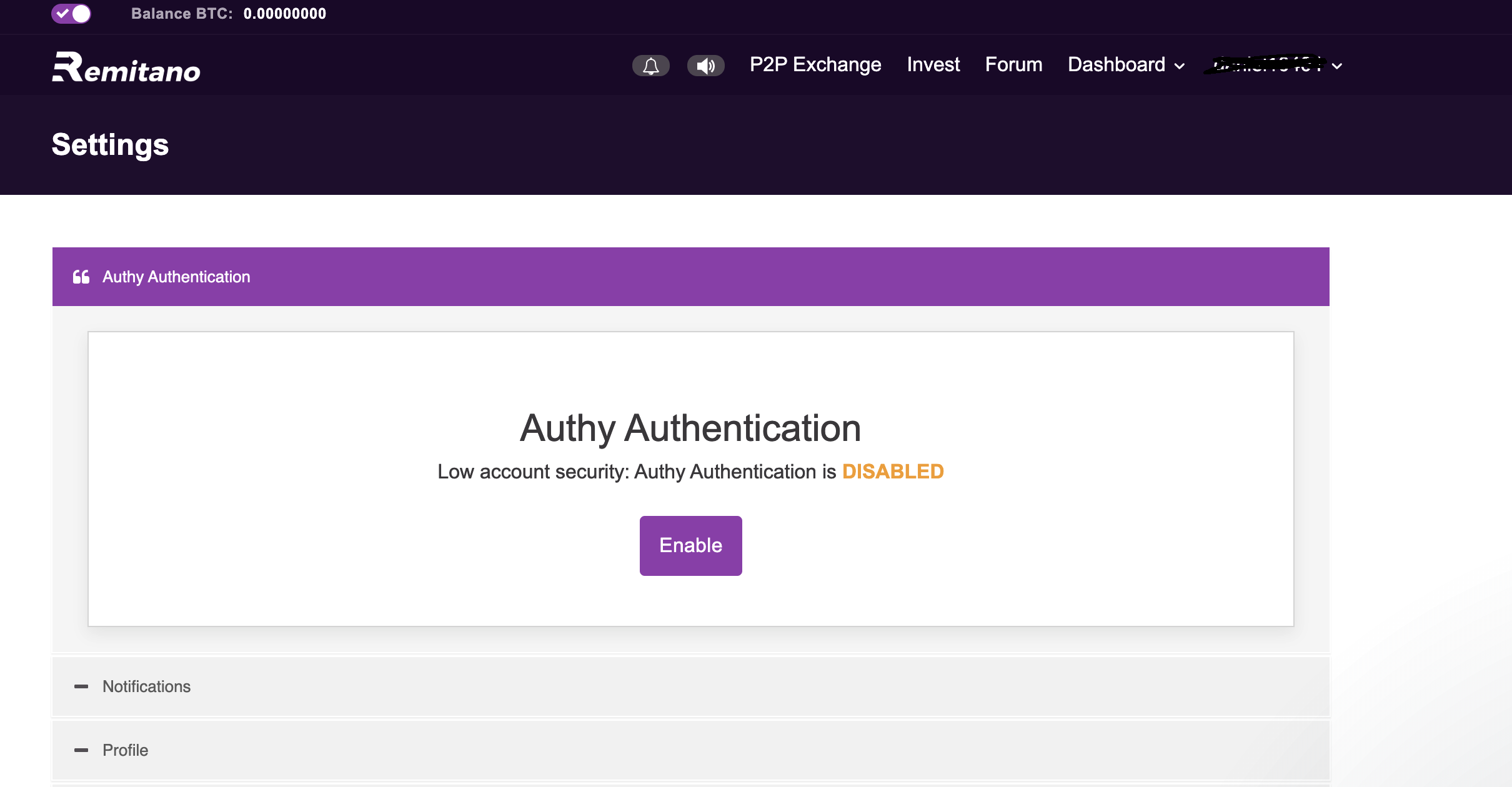This screenshot has height=787, width=1512.
Task: Click the minus icon beside Profile
Action: click(x=81, y=750)
